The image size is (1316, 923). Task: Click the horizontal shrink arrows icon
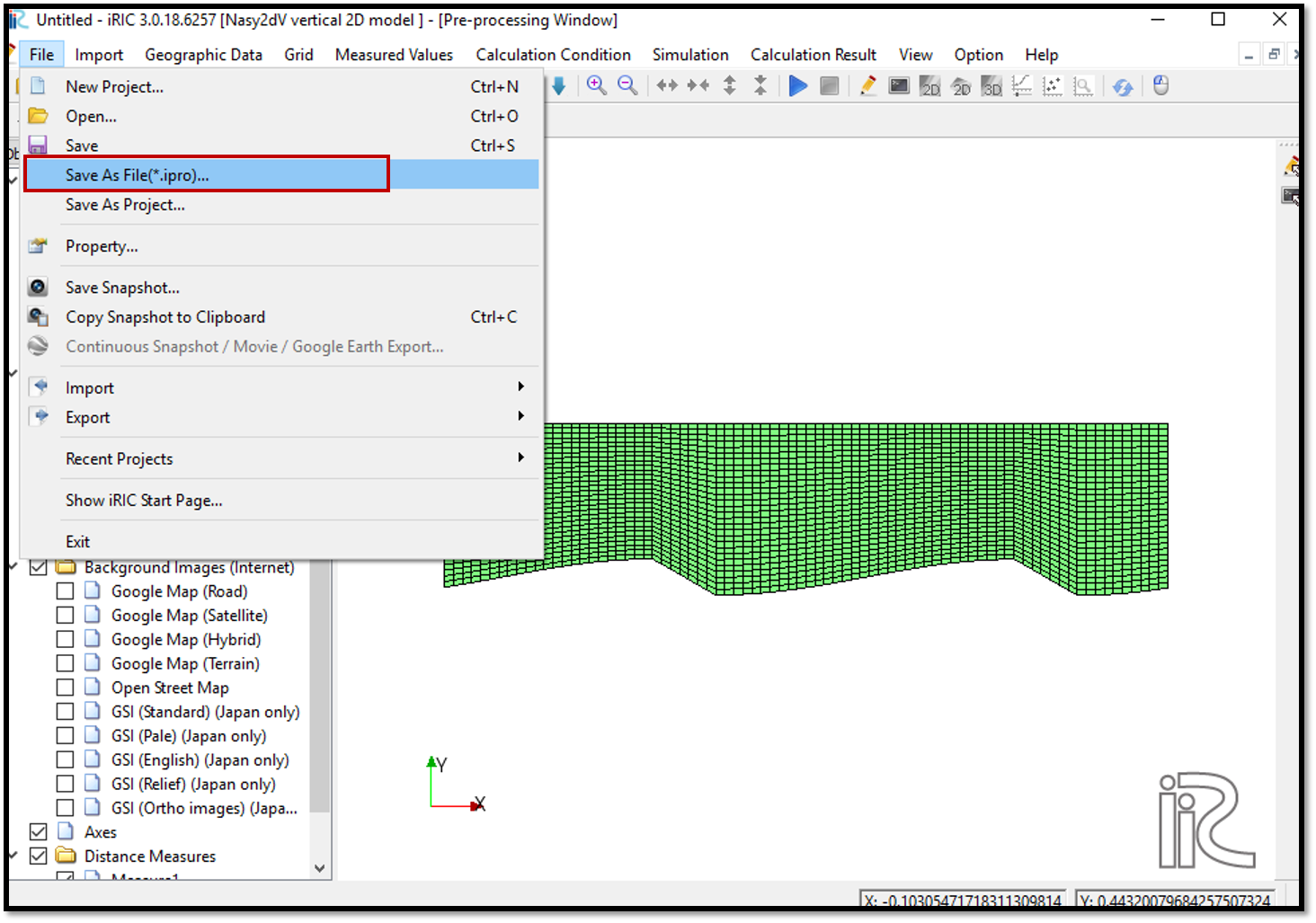point(698,85)
